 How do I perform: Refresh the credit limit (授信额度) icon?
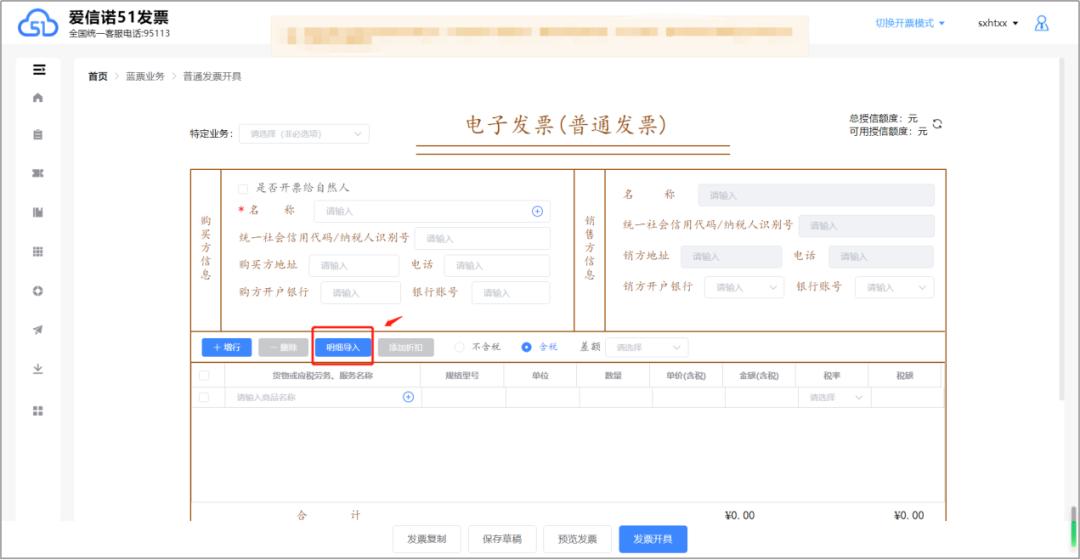click(x=937, y=124)
